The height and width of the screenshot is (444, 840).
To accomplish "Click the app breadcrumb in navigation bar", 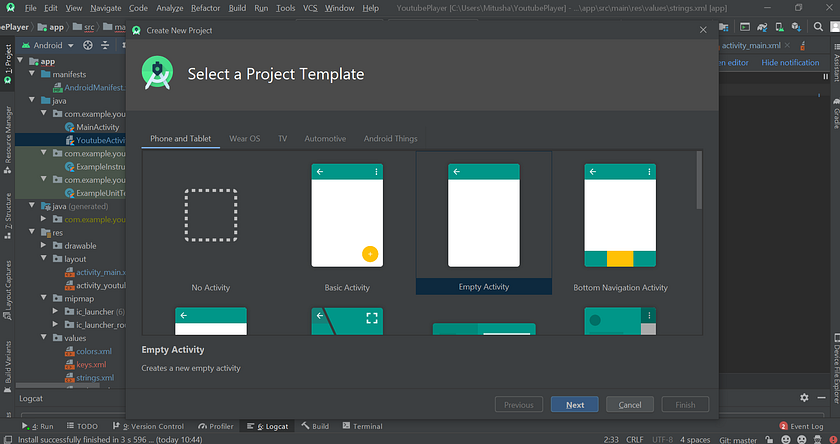I will pos(50,27).
